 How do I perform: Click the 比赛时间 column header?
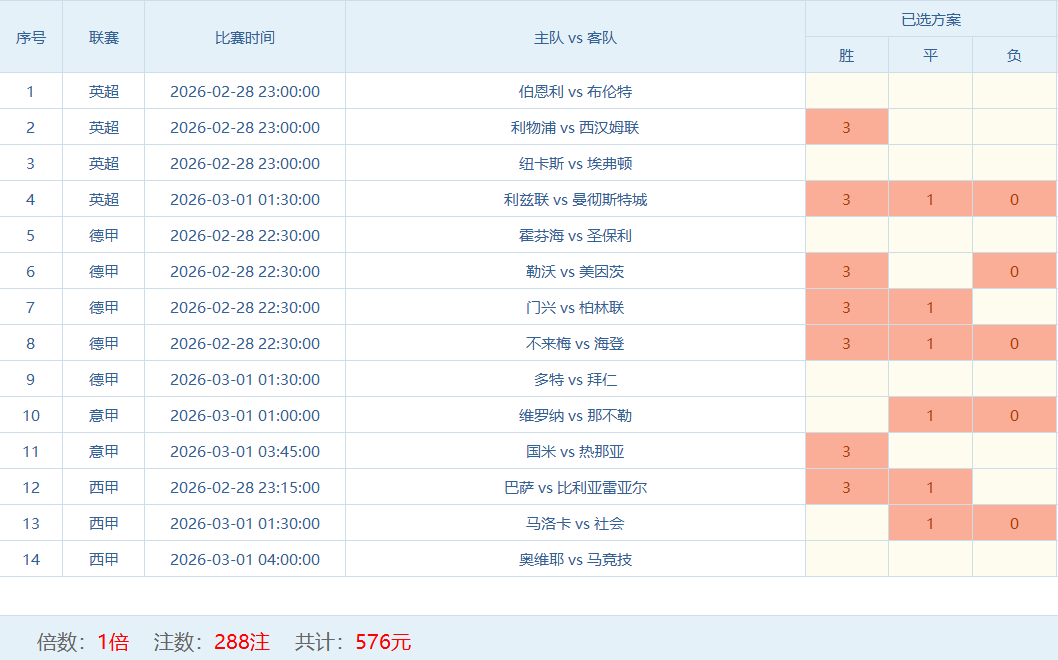[245, 37]
